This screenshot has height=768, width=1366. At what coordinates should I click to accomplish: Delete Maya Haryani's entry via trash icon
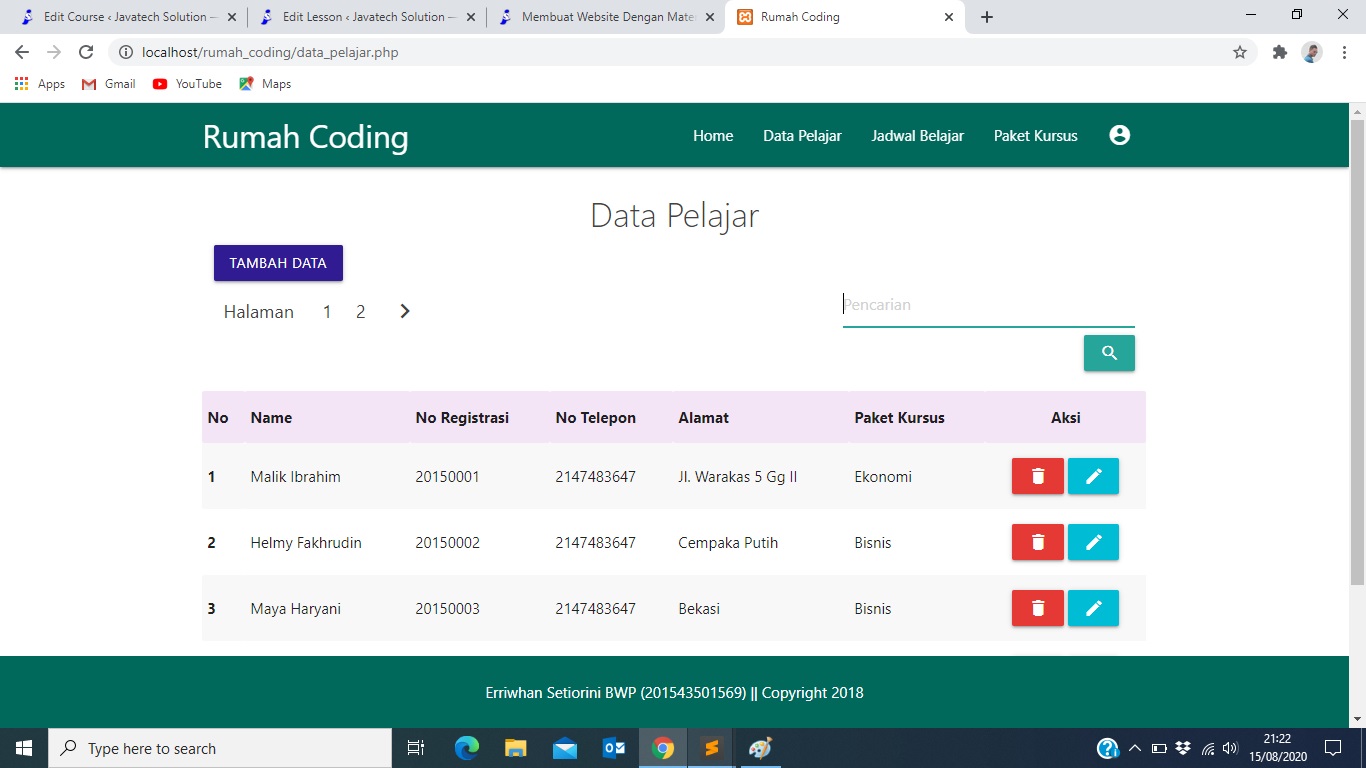click(x=1037, y=608)
